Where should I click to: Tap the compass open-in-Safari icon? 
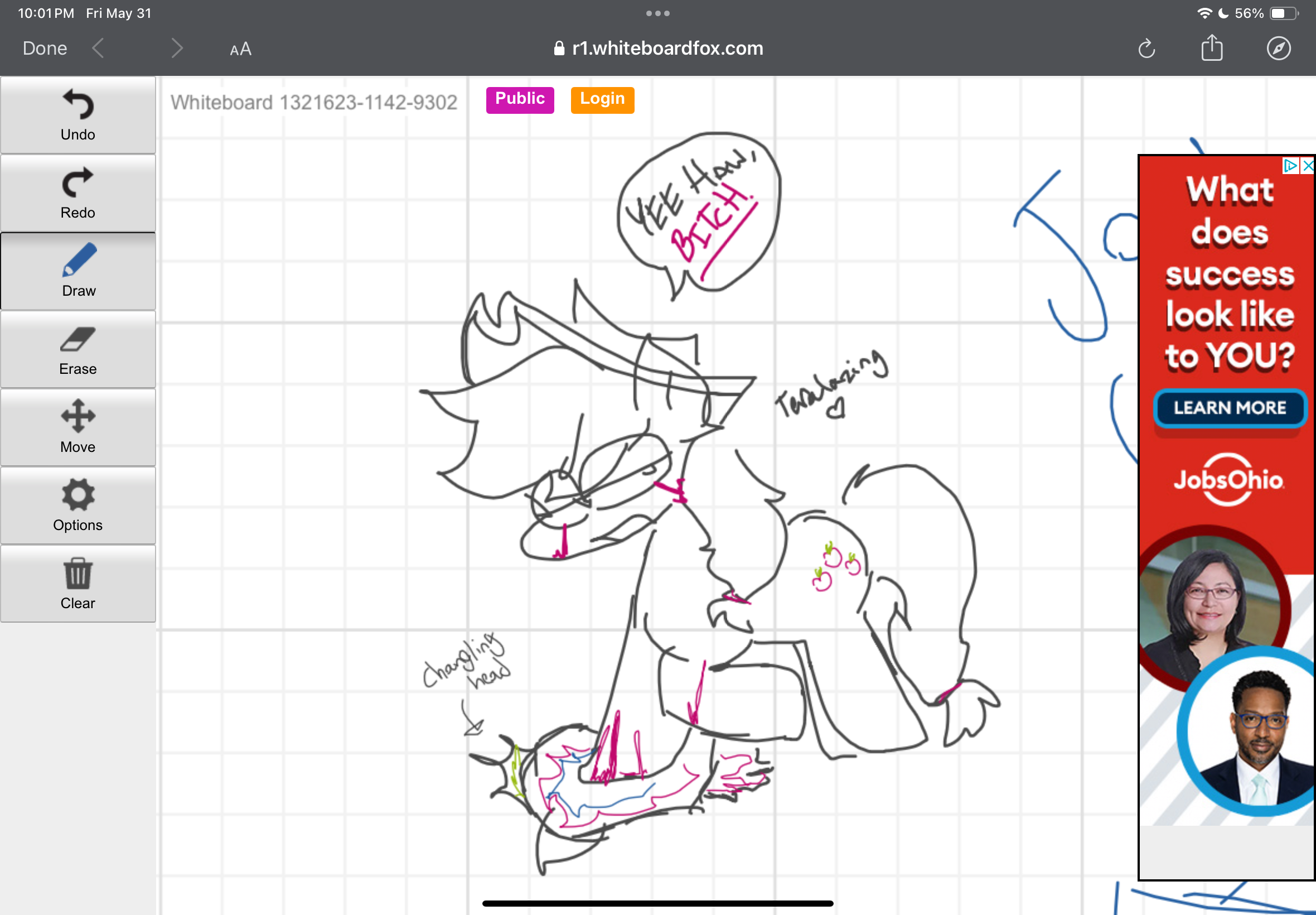[1278, 49]
